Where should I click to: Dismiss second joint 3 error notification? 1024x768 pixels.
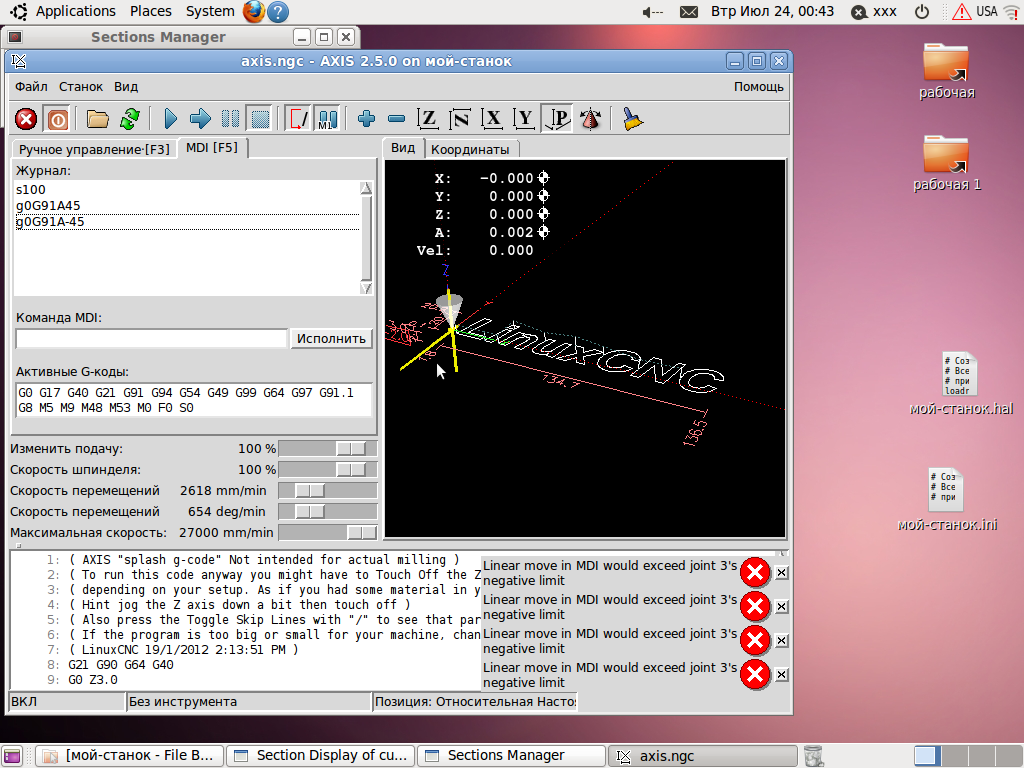pos(782,607)
